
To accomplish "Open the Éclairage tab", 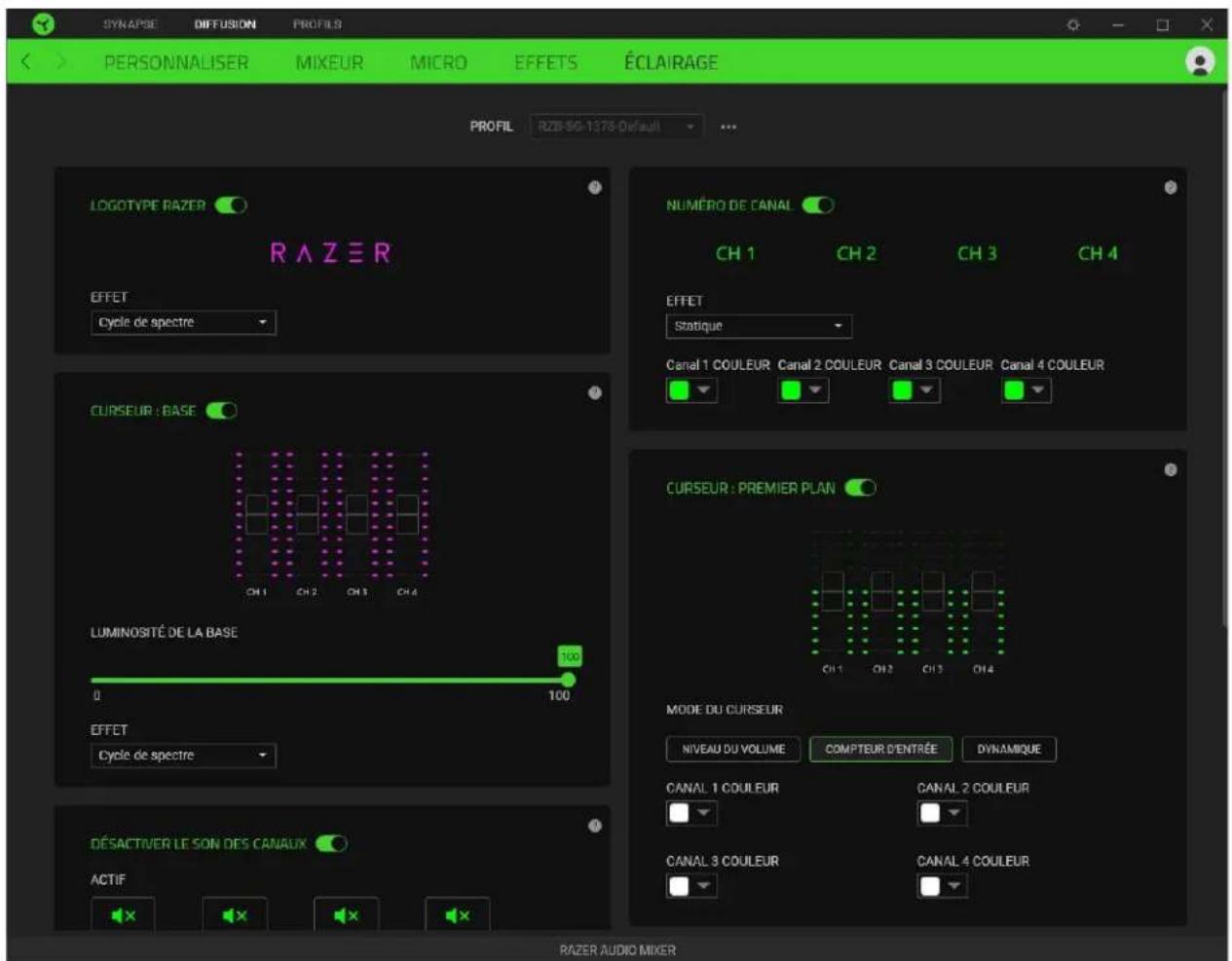I will [671, 63].
